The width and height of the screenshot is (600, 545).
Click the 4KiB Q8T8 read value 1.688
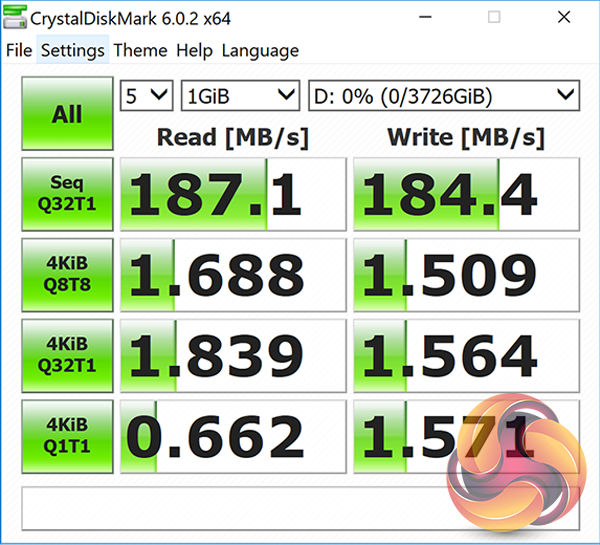point(233,275)
